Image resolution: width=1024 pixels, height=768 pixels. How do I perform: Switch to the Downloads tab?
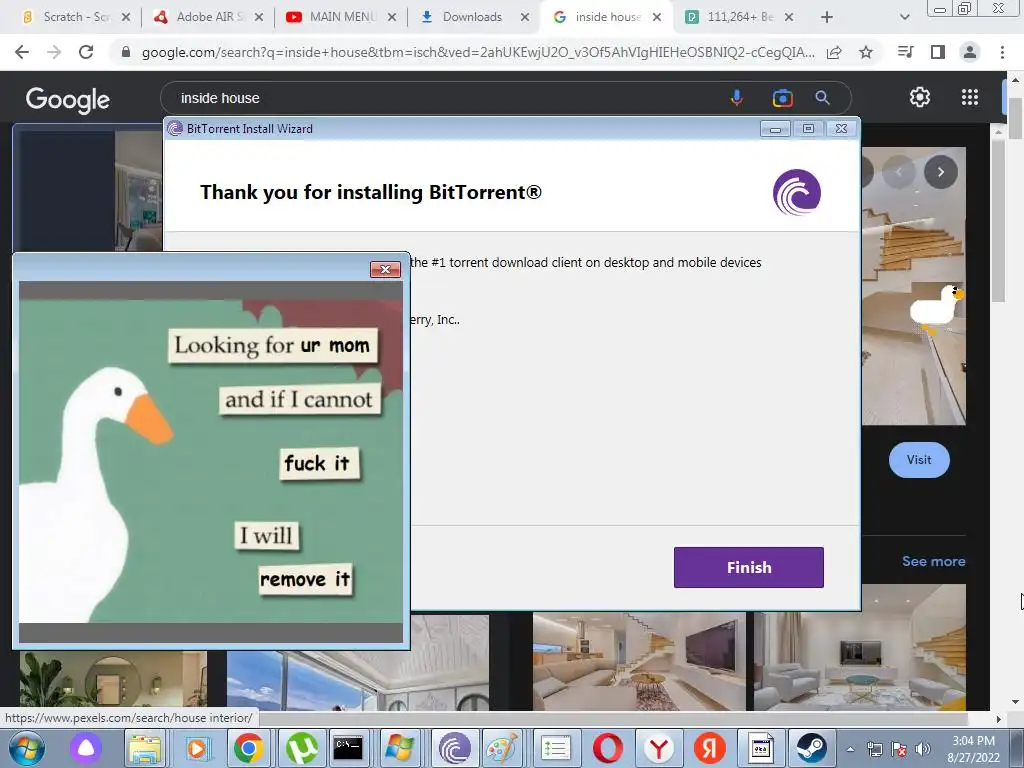473,17
